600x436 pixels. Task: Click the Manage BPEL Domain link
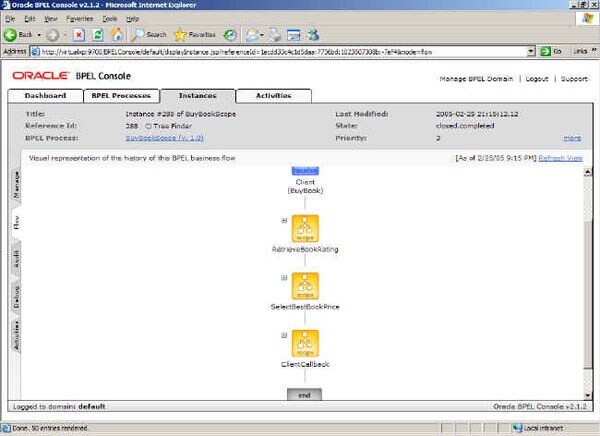(476, 79)
